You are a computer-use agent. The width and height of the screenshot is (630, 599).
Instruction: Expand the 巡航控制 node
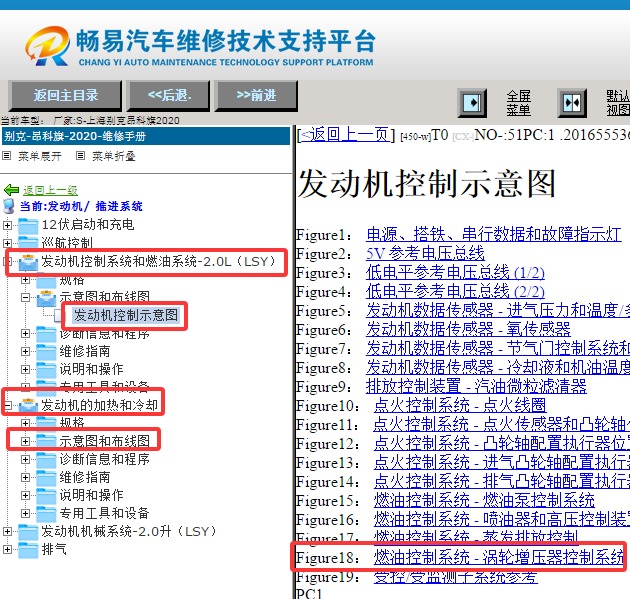(x=7, y=243)
